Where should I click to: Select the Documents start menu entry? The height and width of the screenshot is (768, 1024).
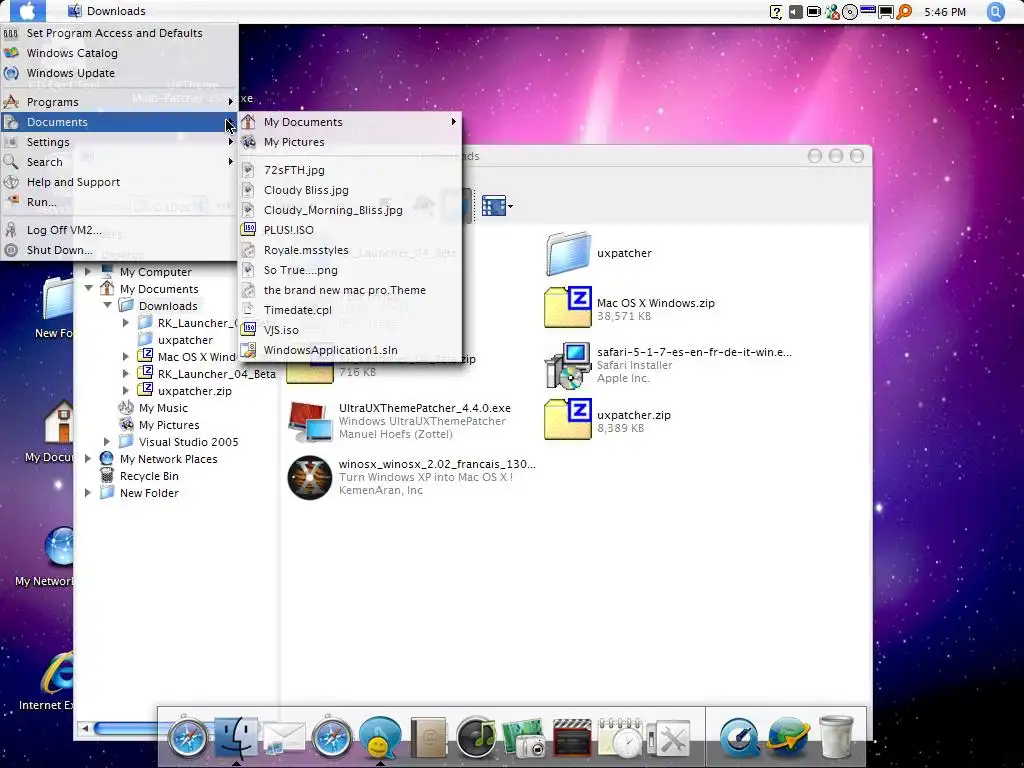119,122
